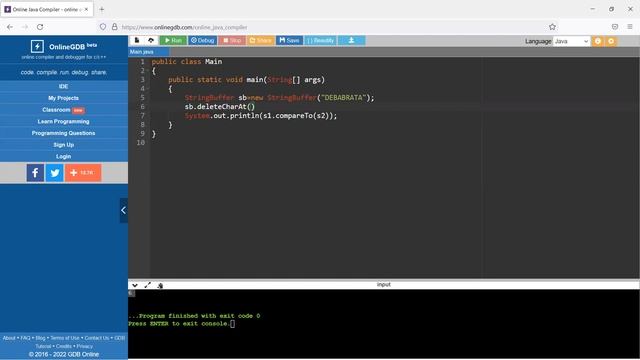Open a new browser tab with plus
The image size is (640, 360).
pos(102,9)
